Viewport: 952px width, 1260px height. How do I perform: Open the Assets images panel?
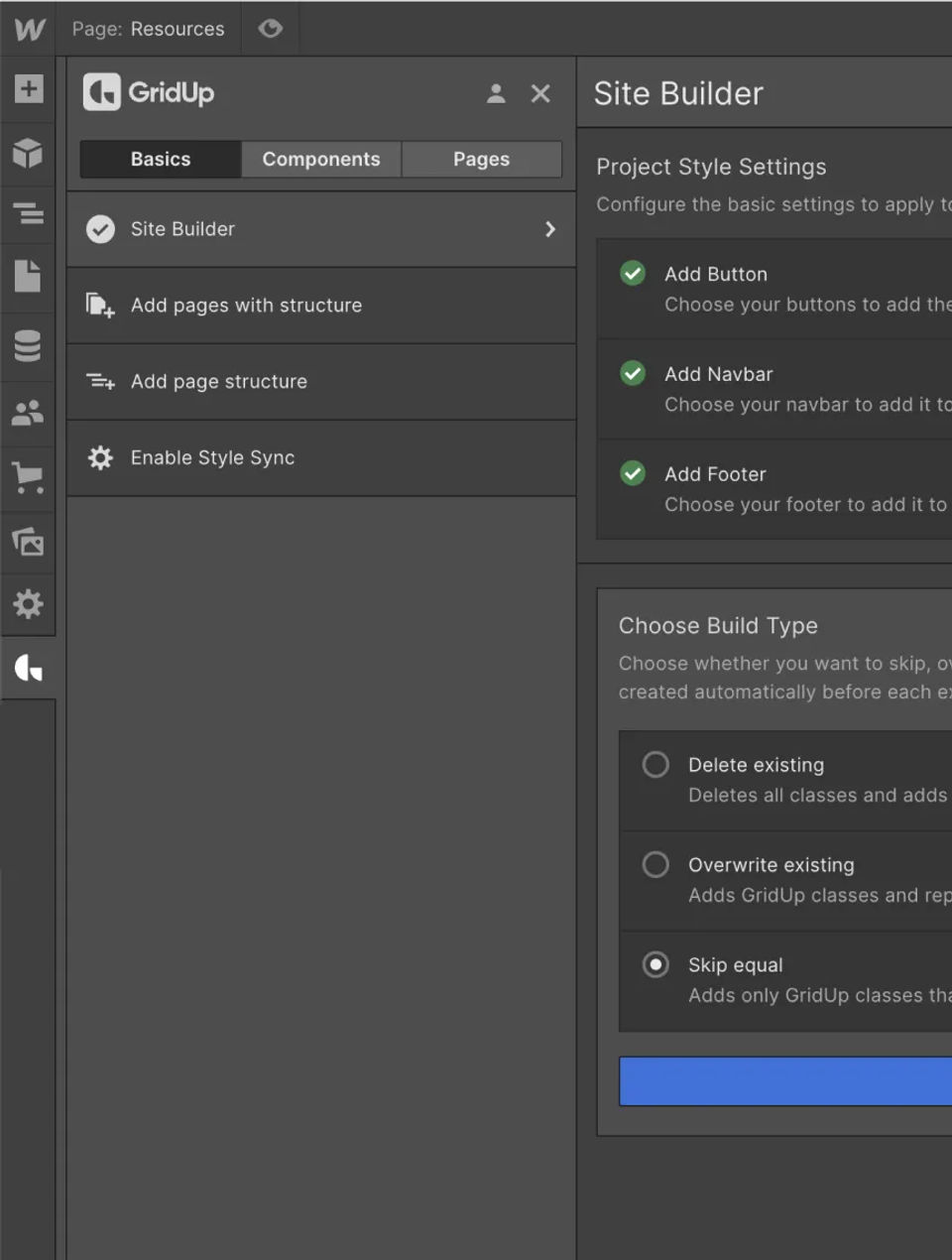(28, 542)
